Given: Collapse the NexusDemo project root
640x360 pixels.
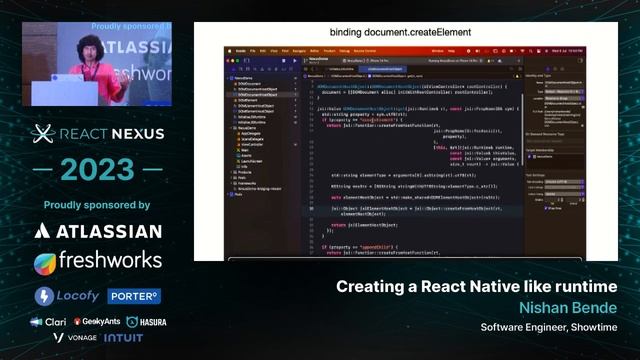Looking at the screenshot, I should [228, 78].
